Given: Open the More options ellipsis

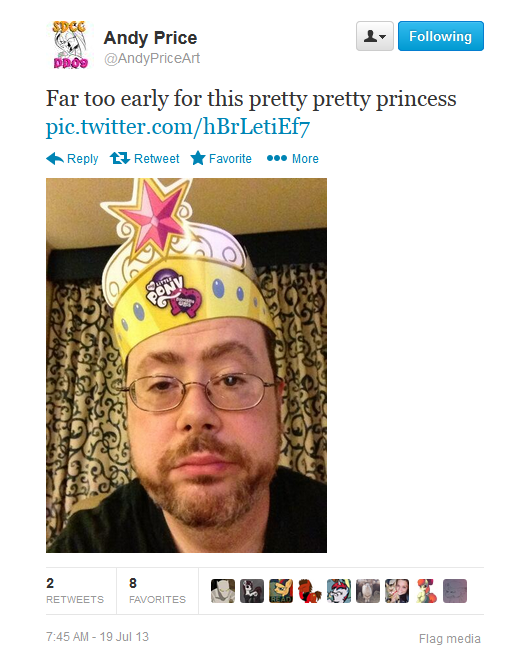Looking at the screenshot, I should tap(276, 158).
